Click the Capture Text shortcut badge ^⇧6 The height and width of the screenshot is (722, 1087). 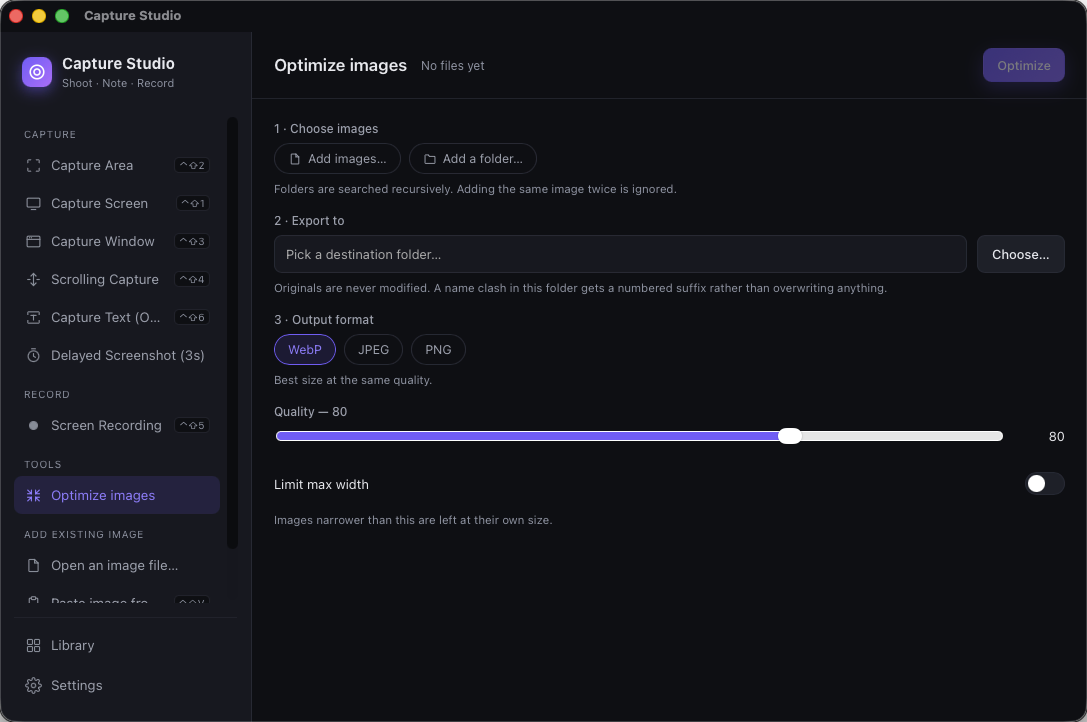click(x=192, y=318)
